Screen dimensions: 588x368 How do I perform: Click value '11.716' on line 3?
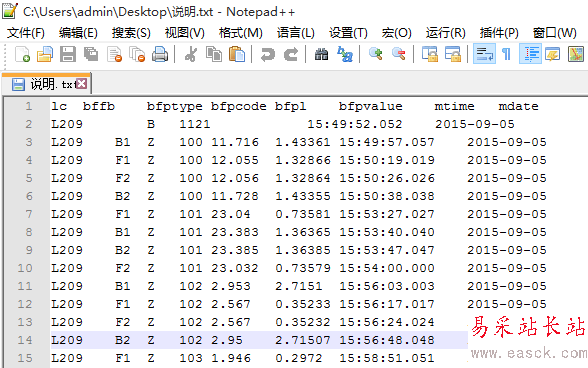point(235,142)
